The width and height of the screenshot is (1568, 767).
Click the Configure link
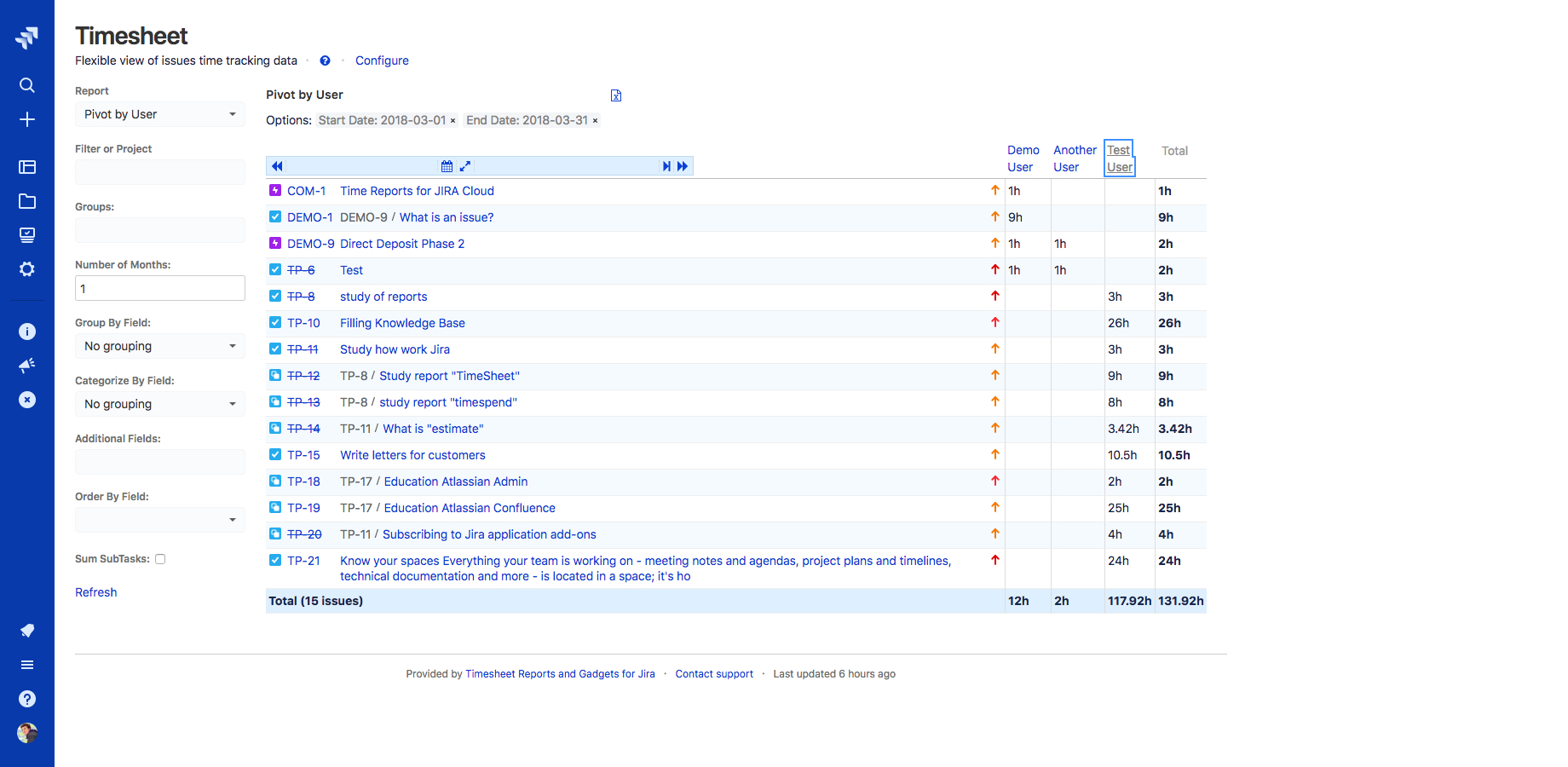[x=382, y=61]
